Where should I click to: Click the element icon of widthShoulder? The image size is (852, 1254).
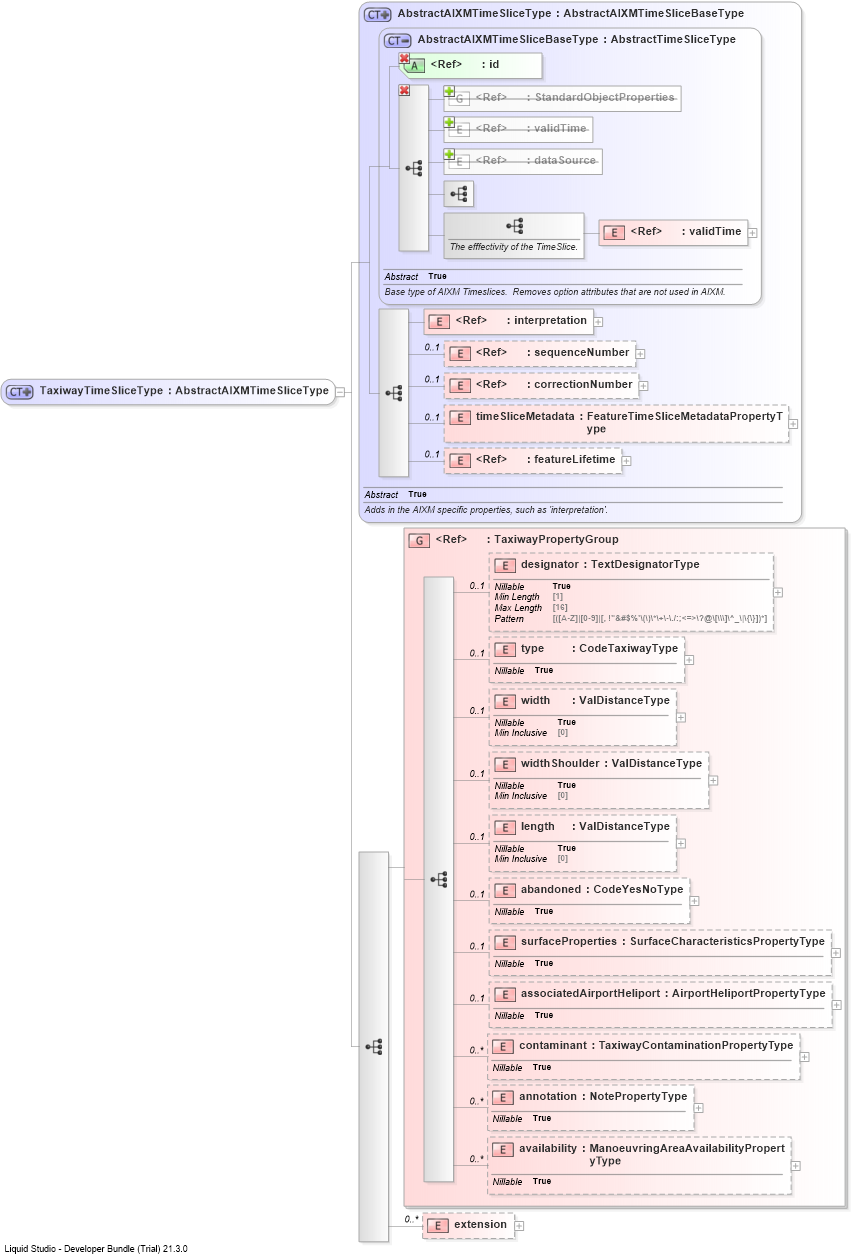click(x=504, y=764)
